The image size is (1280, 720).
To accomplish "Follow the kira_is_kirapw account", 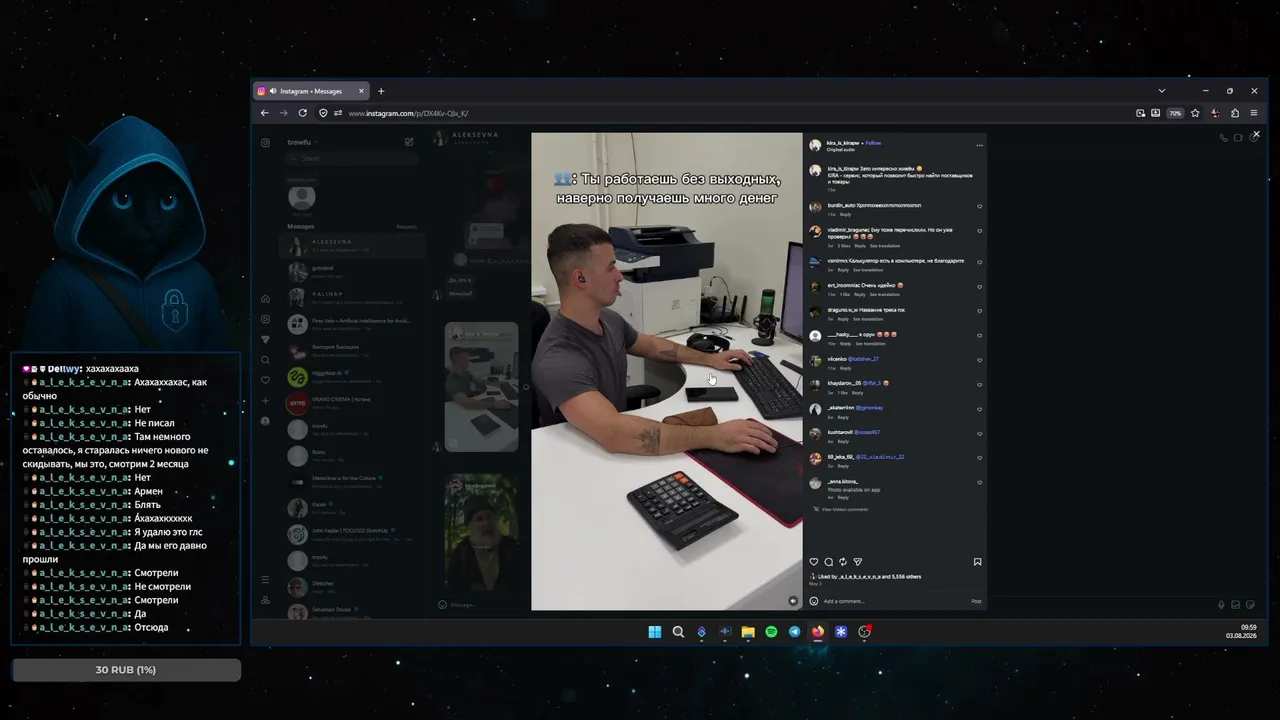I will point(873,143).
